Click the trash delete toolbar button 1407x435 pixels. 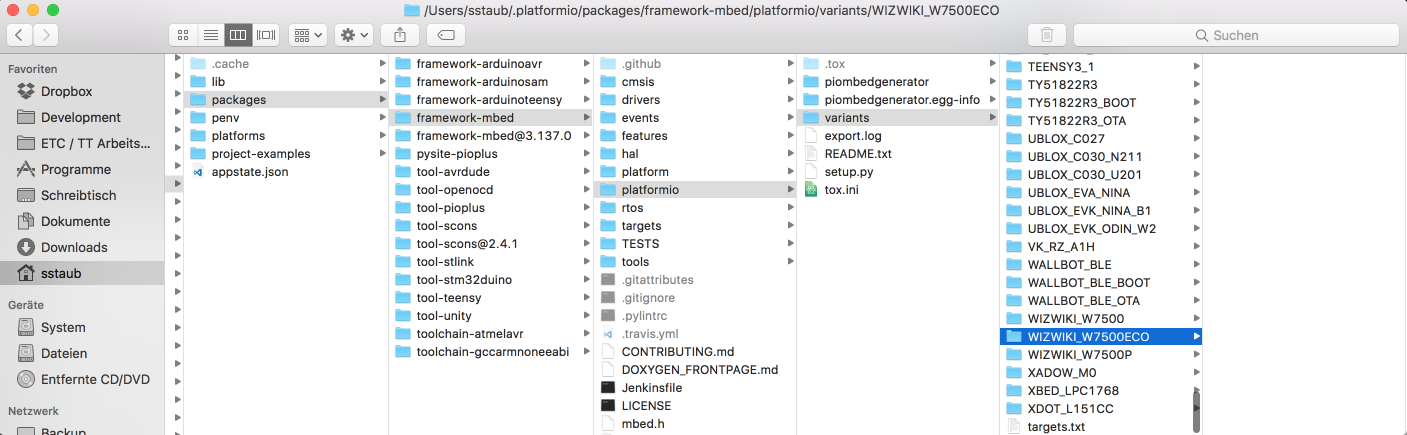tap(1046, 35)
